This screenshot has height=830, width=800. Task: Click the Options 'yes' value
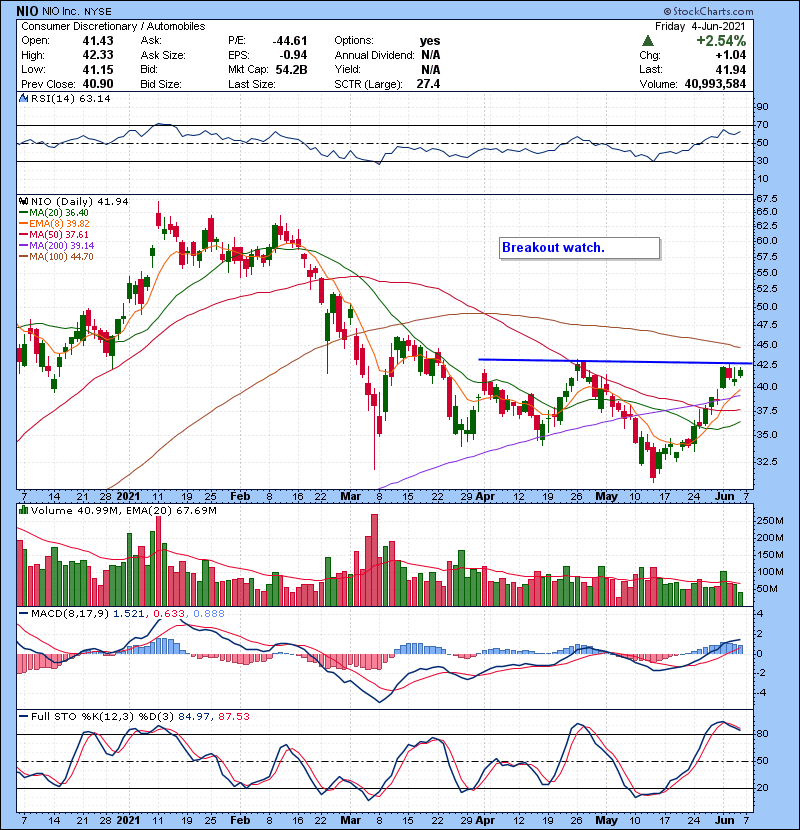430,41
